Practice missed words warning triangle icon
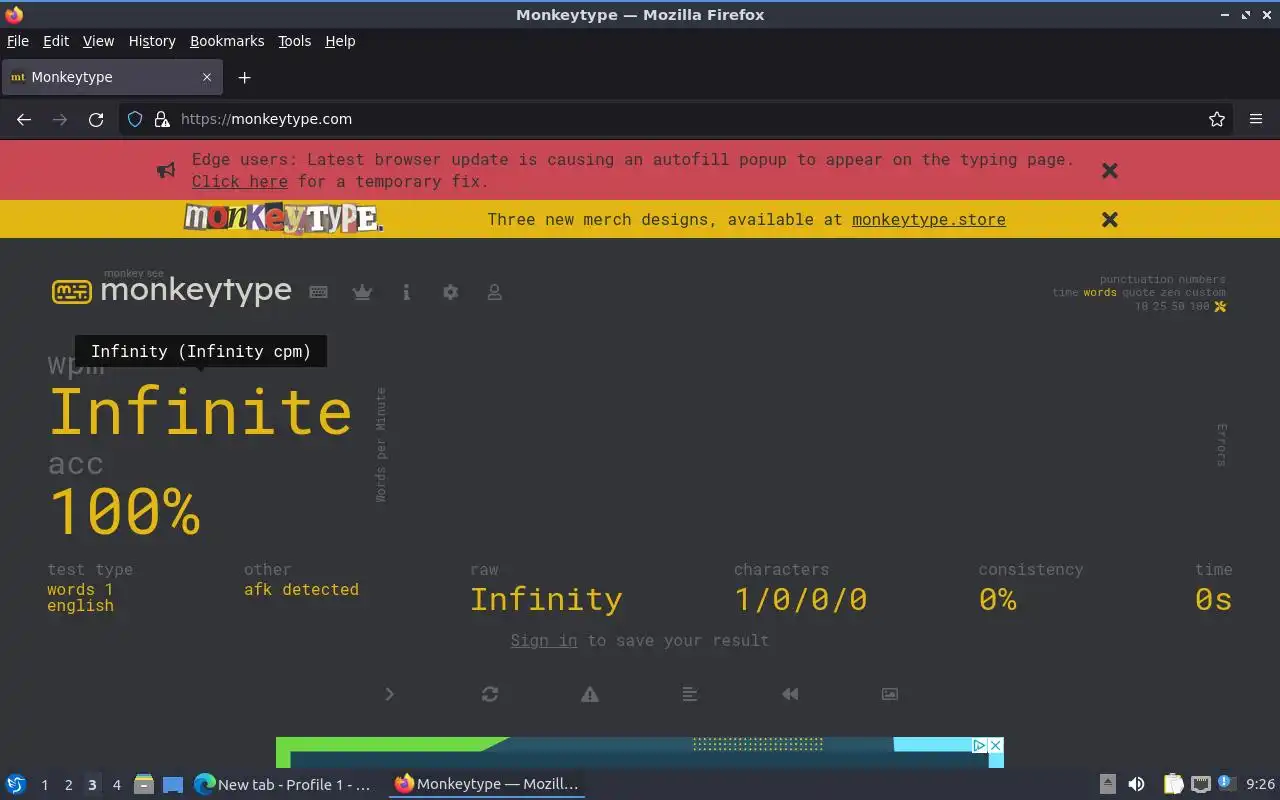Screen dimensions: 1280x800 590,694
